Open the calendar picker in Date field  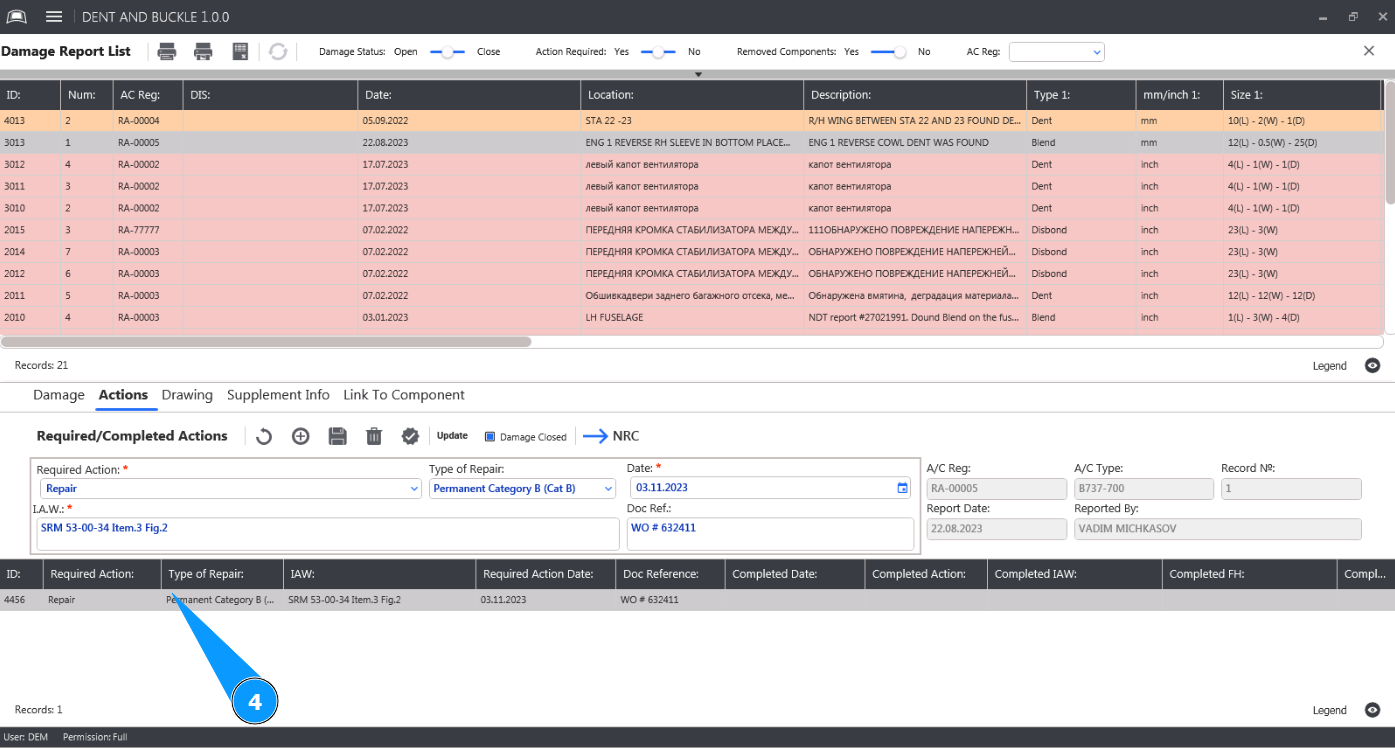902,488
